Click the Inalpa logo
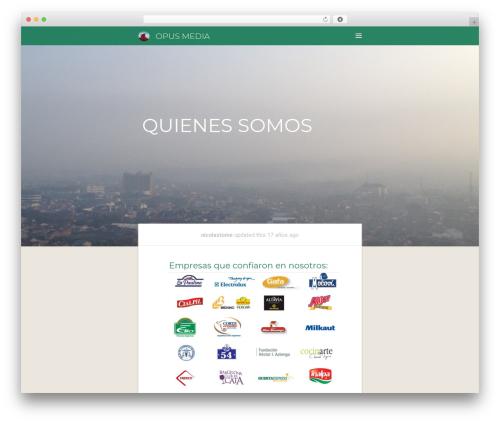500x423 pixels. (320, 376)
